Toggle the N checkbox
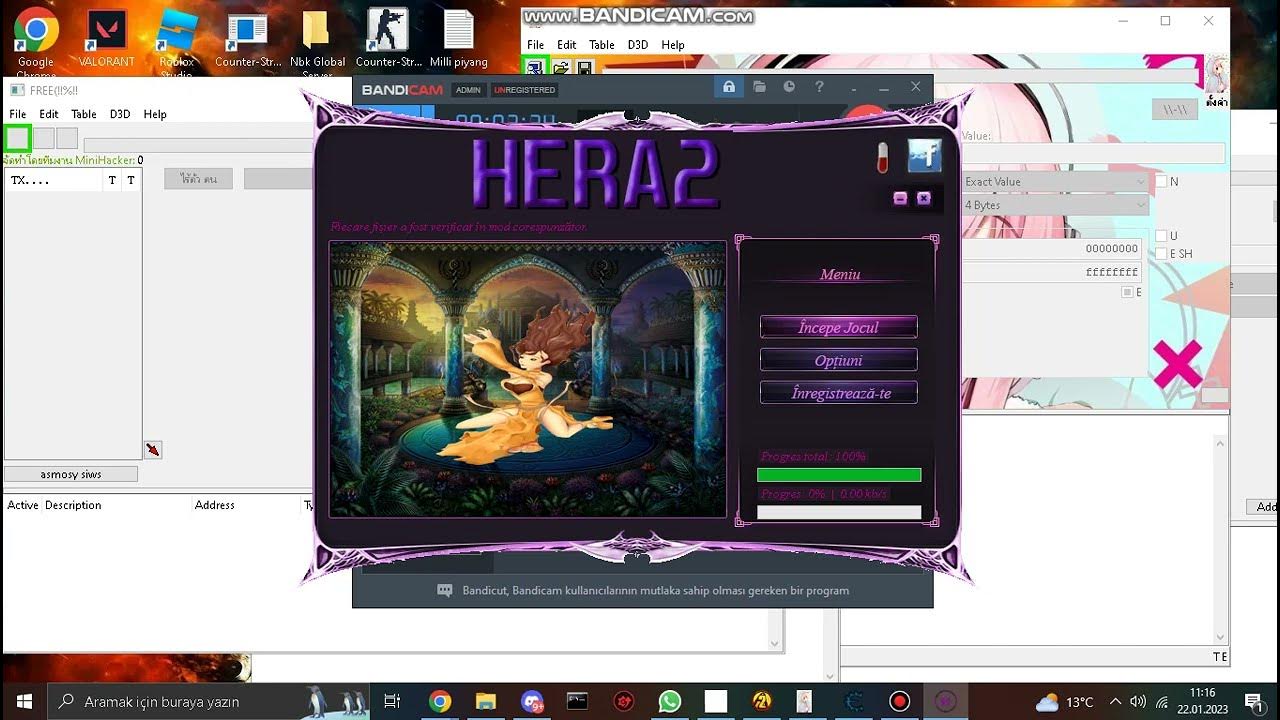Viewport: 1280px width, 720px height. 1161,181
